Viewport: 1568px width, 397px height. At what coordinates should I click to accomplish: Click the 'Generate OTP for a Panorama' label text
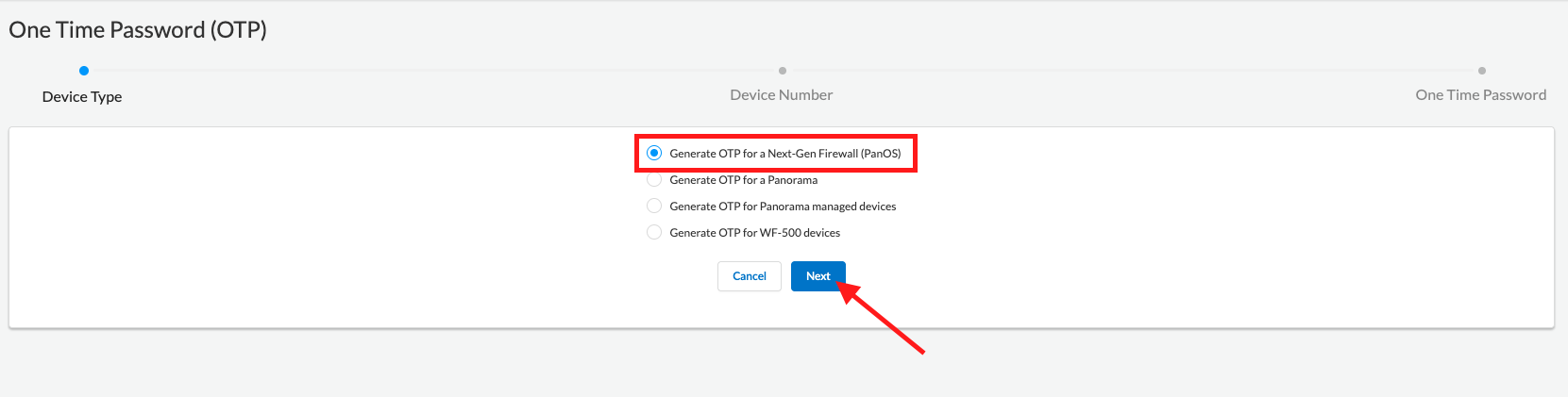[x=743, y=180]
